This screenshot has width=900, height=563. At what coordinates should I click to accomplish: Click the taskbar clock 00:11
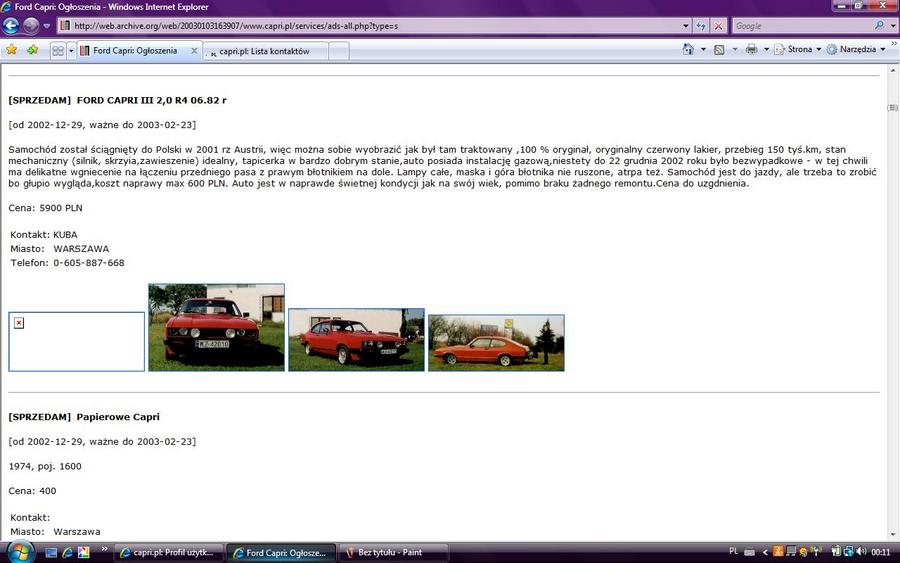[x=880, y=552]
